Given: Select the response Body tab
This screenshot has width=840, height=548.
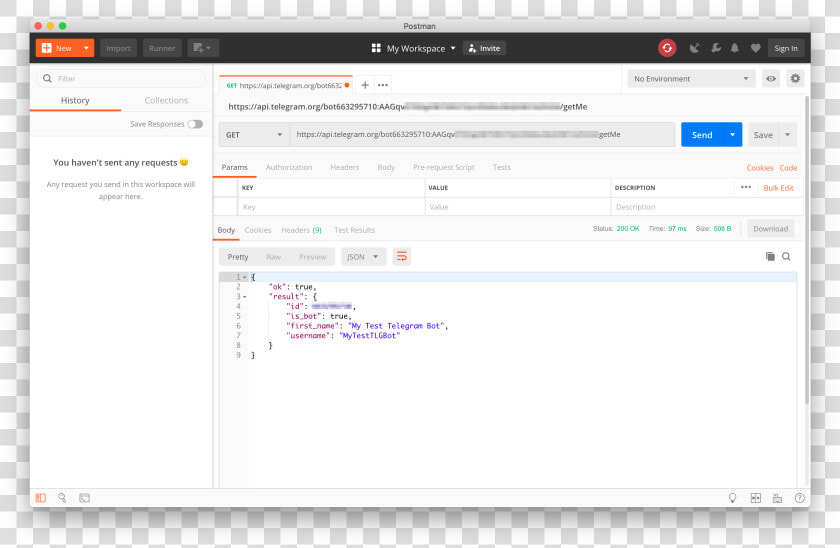Looking at the screenshot, I should [x=226, y=230].
